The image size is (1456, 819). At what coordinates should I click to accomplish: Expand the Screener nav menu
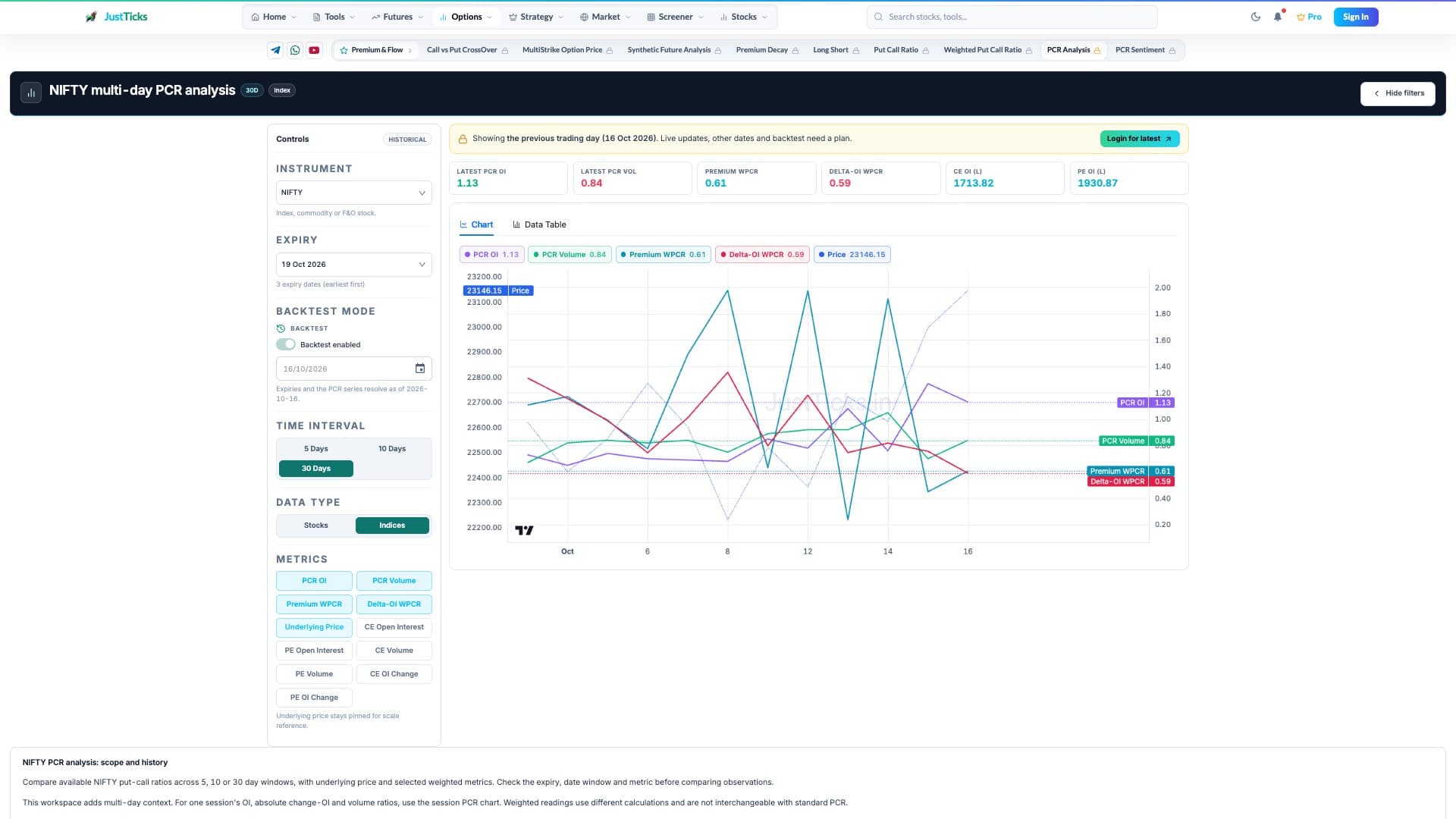point(675,17)
